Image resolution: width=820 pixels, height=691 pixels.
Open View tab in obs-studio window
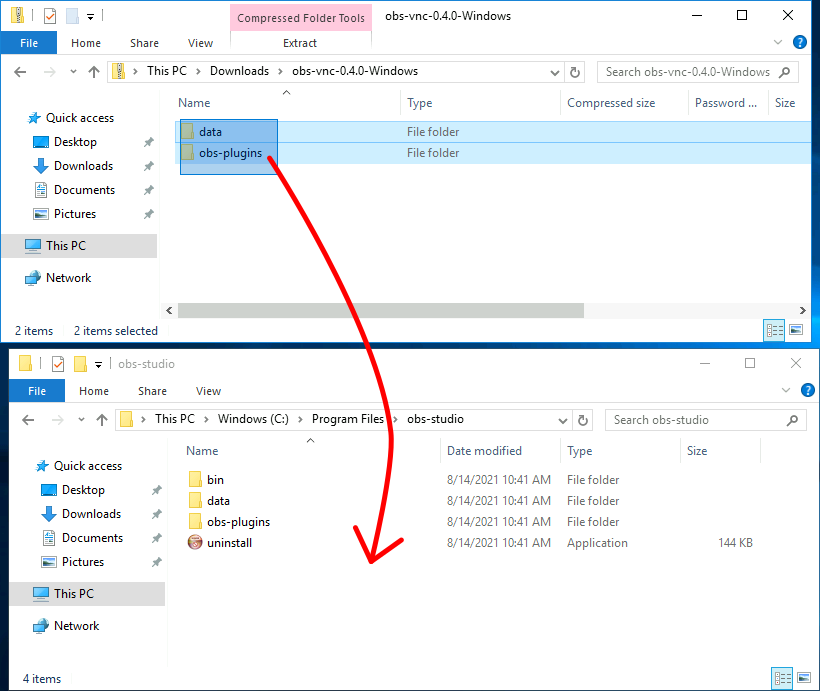[208, 391]
